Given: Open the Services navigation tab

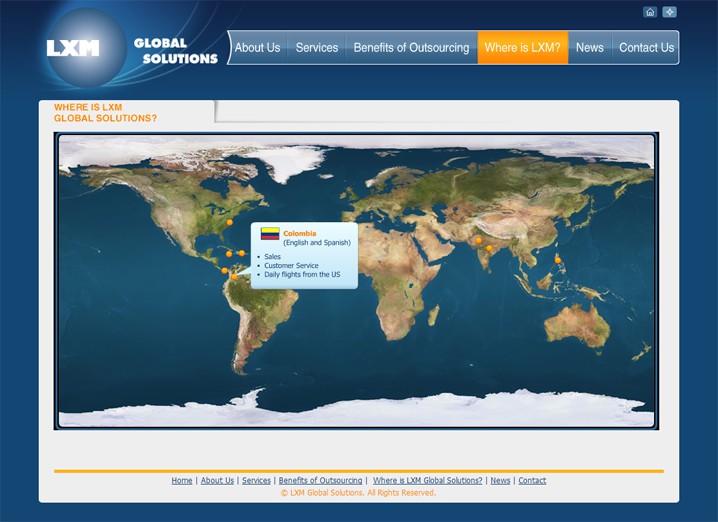Looking at the screenshot, I should pyautogui.click(x=316, y=48).
